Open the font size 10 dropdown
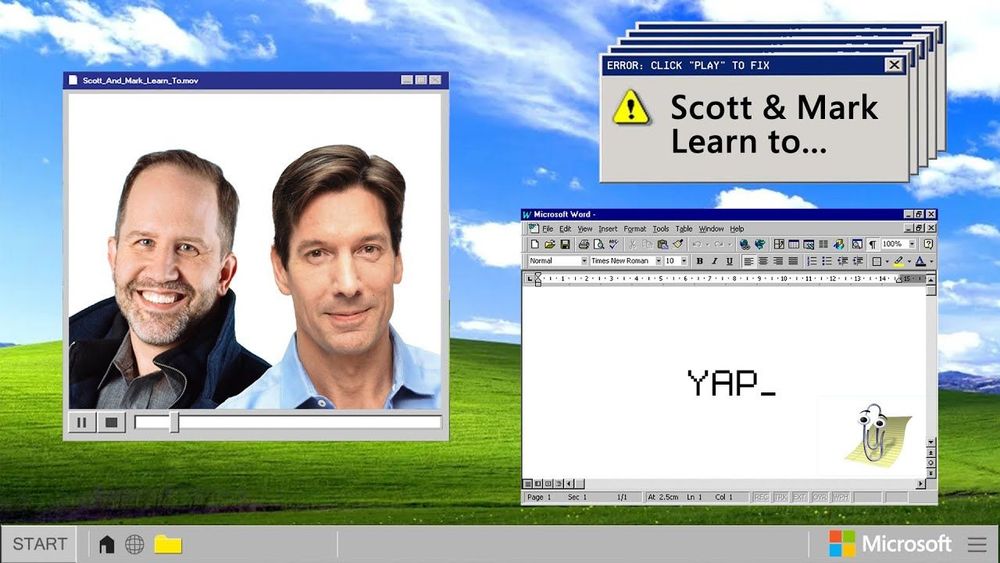 click(x=684, y=261)
